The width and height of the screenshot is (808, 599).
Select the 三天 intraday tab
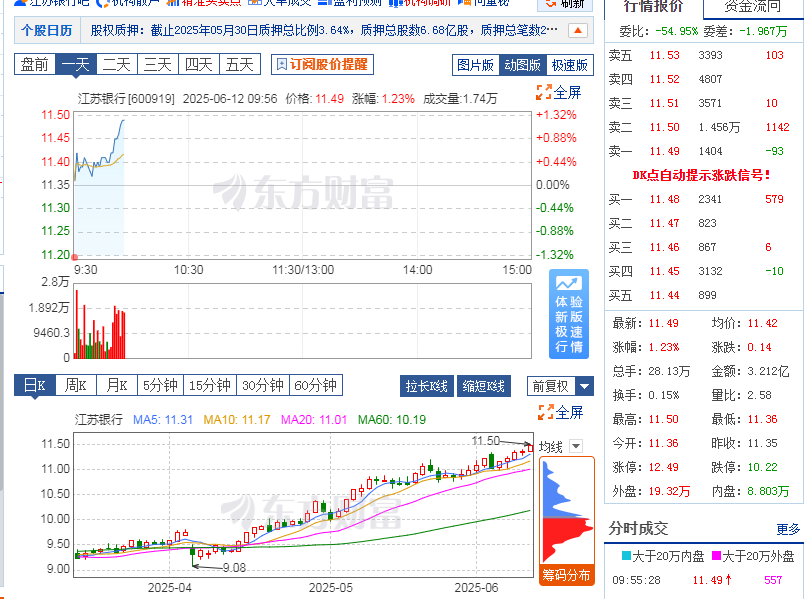pyautogui.click(x=158, y=64)
